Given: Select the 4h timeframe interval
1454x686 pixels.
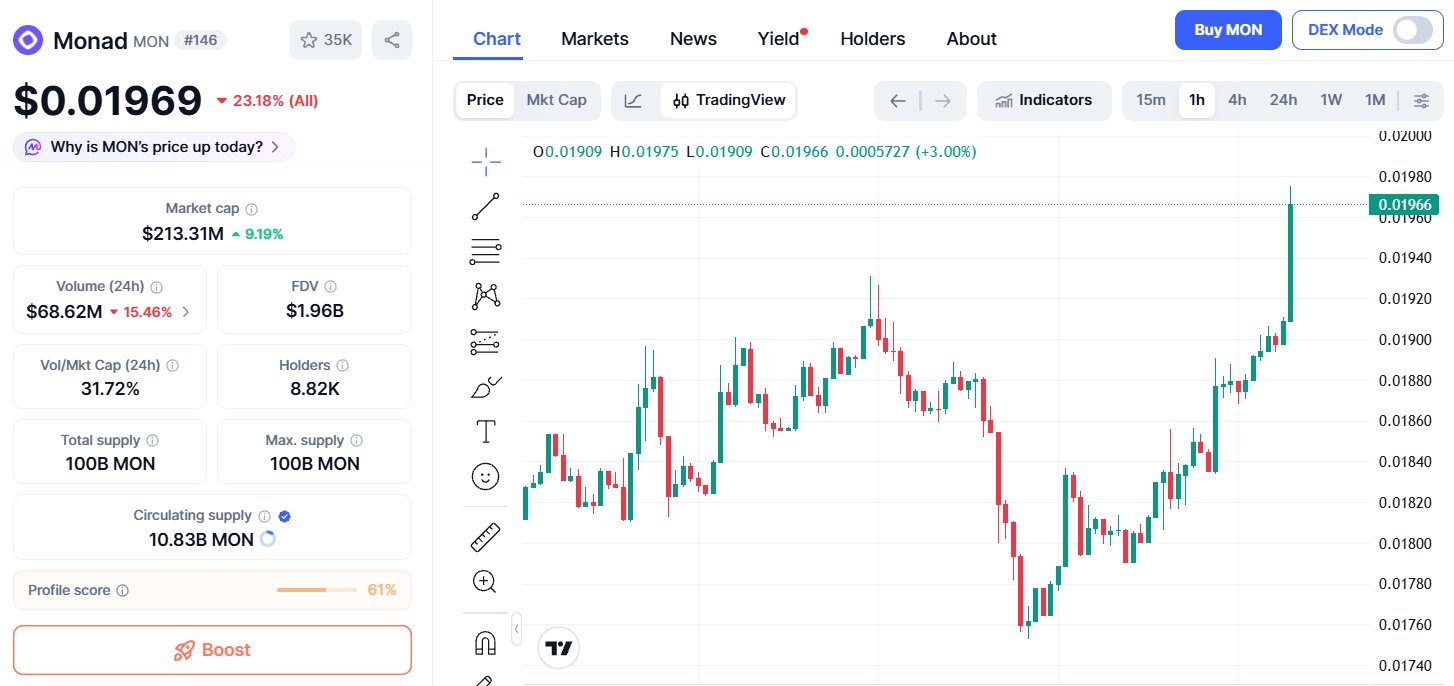Looking at the screenshot, I should coord(1237,100).
